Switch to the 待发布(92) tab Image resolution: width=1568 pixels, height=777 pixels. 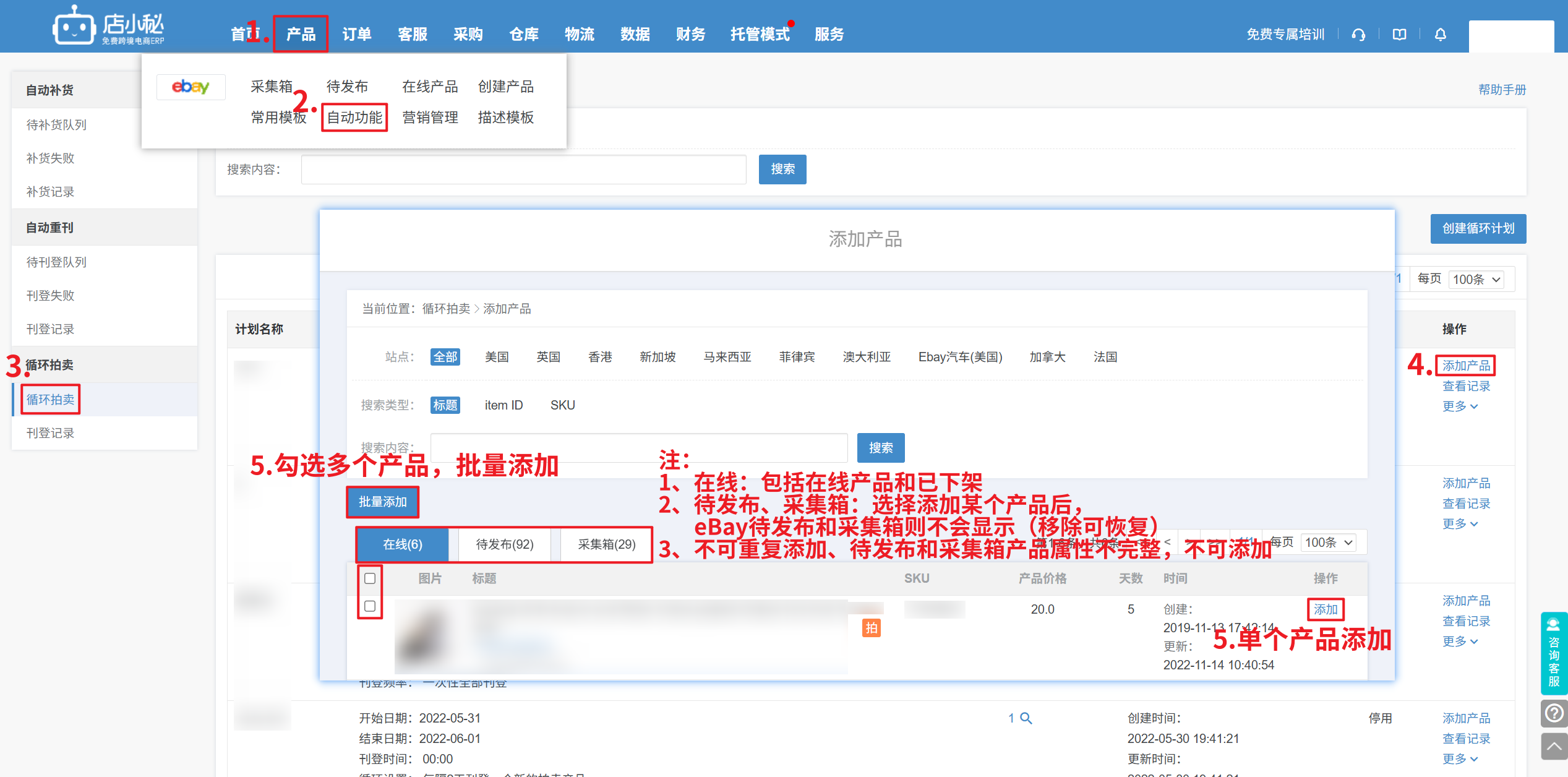[x=504, y=544]
